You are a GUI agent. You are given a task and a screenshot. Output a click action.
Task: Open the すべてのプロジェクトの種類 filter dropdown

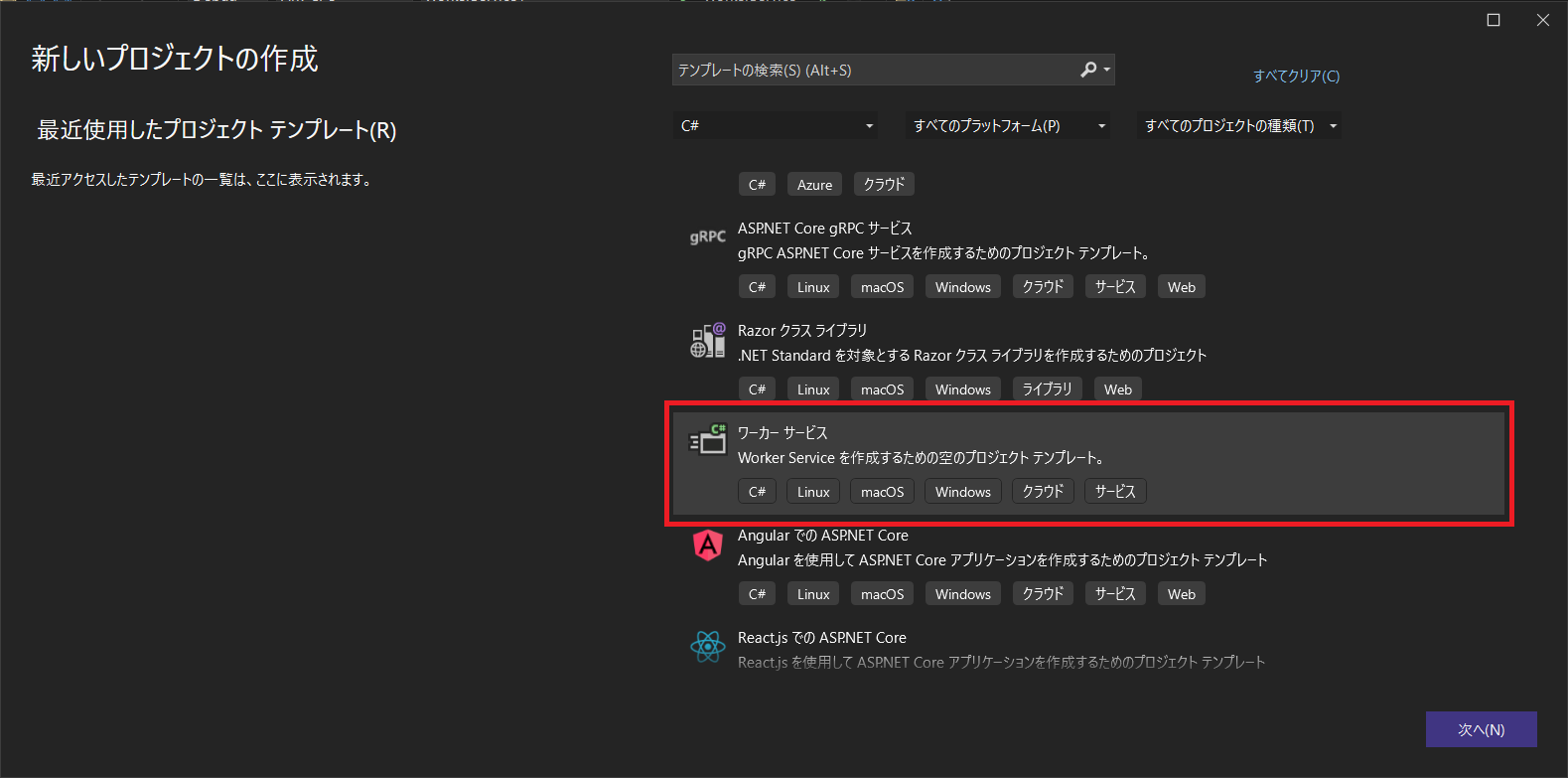[x=1240, y=126]
